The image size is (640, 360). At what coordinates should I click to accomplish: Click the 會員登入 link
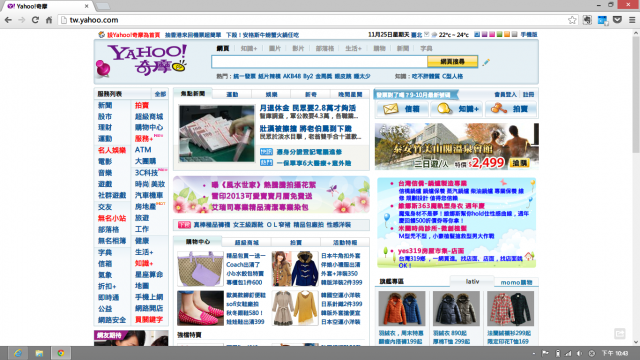click(x=505, y=94)
